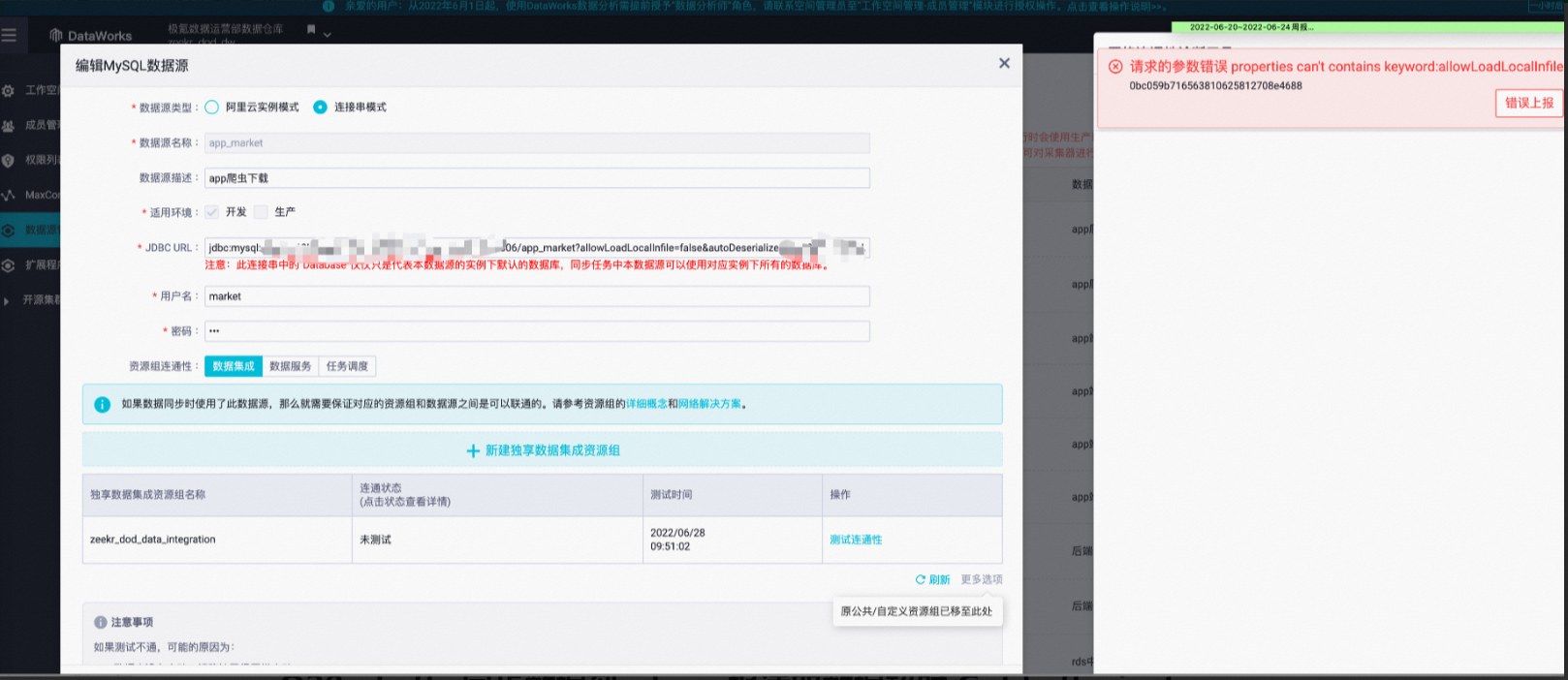
Task: Open 更多选项 more options
Action: click(982, 579)
